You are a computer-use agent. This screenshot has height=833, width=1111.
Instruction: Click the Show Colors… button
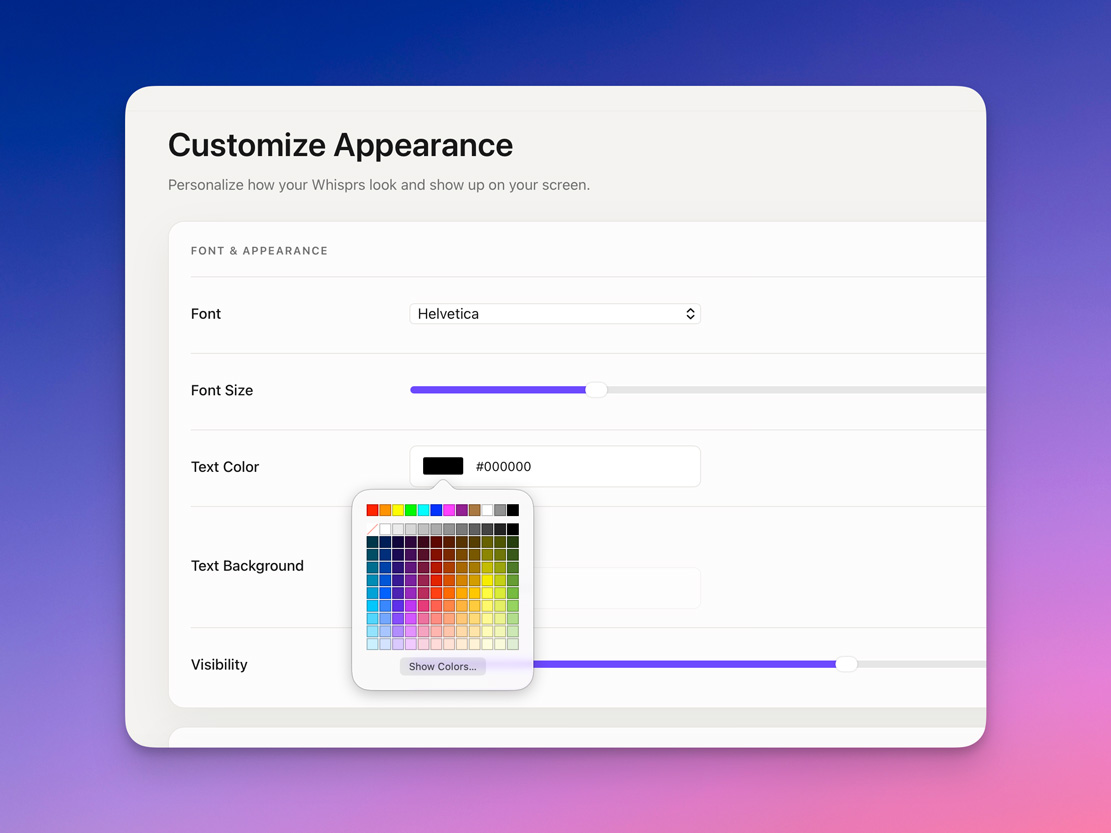[443, 667]
